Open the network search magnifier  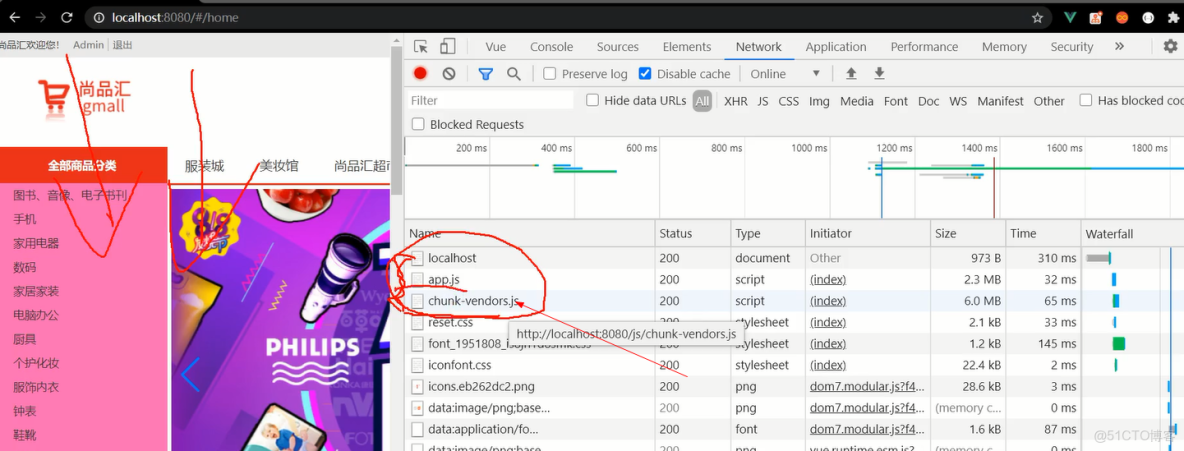[x=514, y=74]
